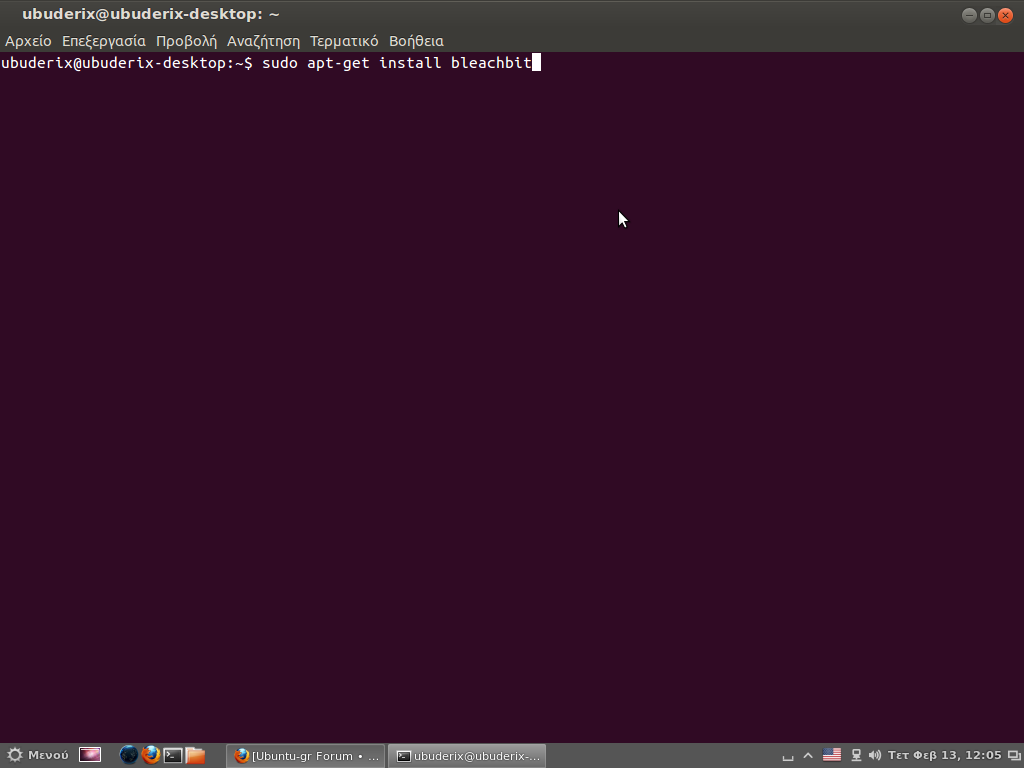Click the volume speaker tray icon
The width and height of the screenshot is (1024, 768).
875,756
